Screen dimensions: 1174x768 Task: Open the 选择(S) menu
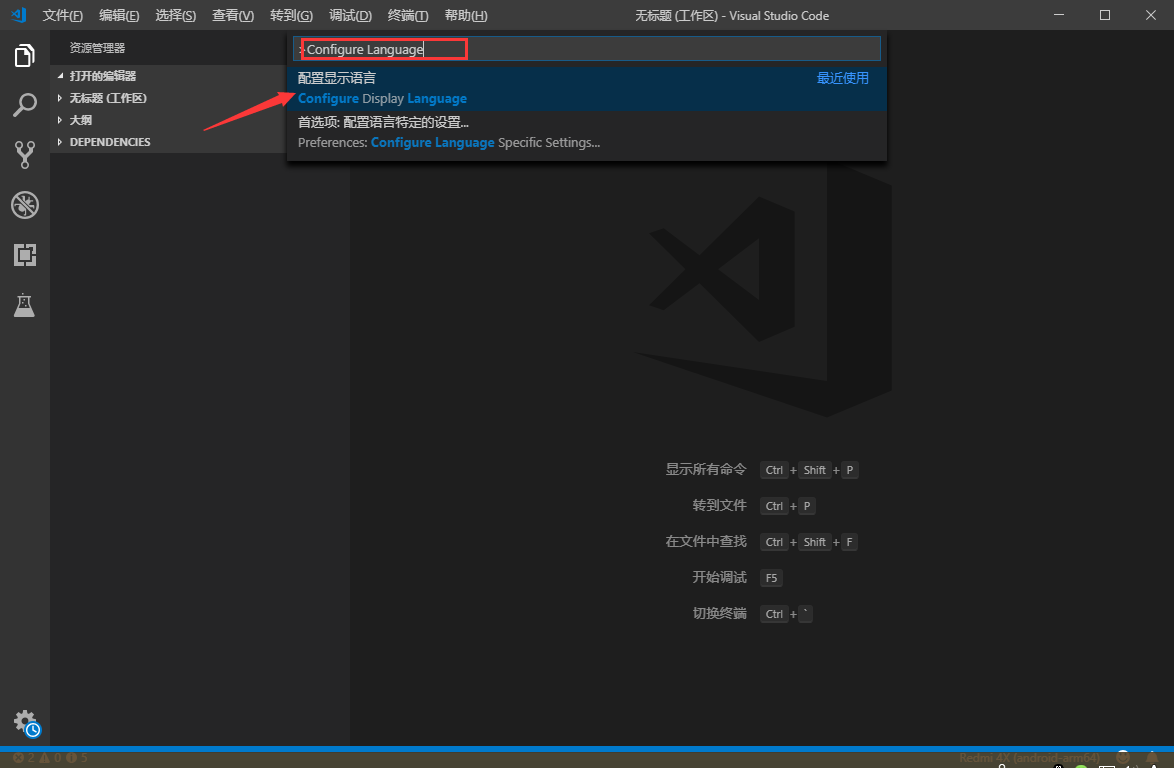[175, 15]
